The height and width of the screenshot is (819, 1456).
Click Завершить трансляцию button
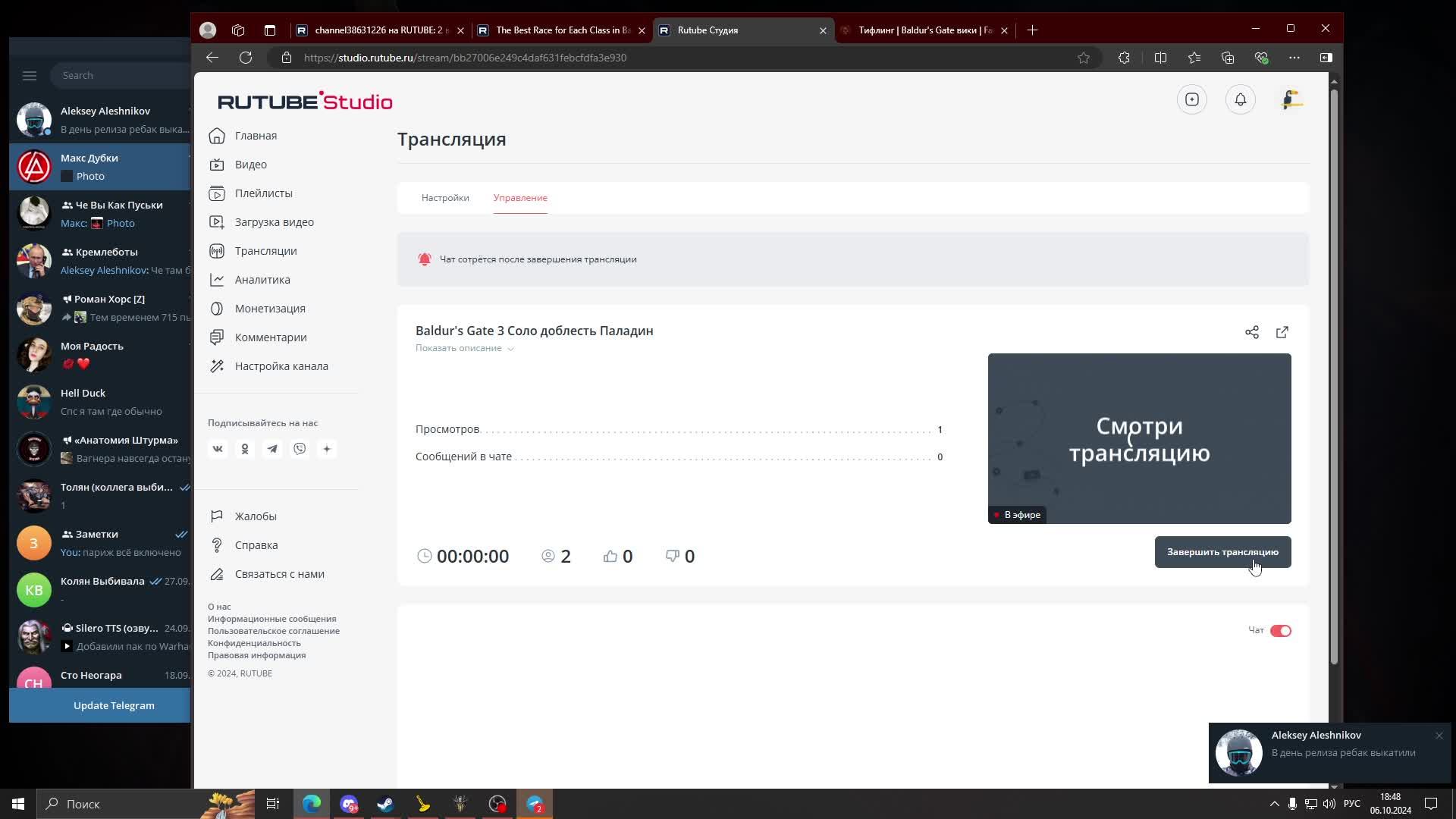point(1222,552)
